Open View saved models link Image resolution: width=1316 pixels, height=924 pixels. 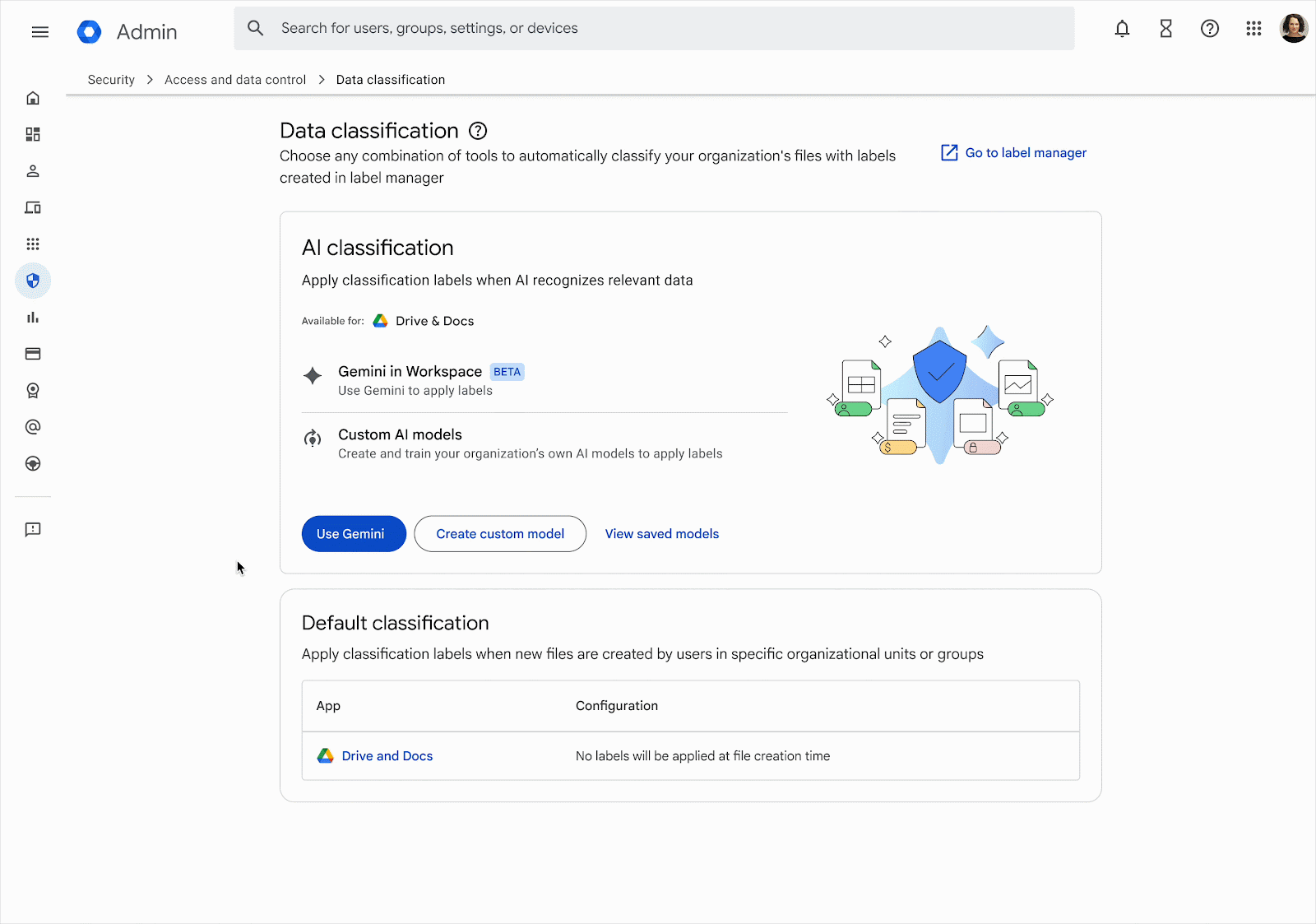[662, 534]
